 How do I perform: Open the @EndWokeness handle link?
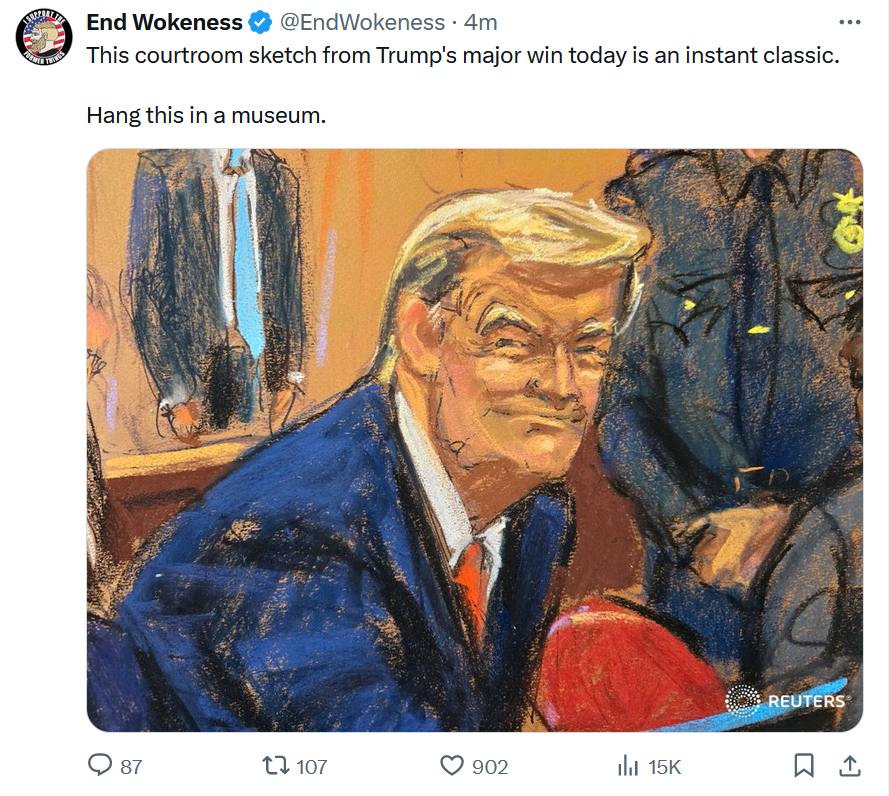coord(362,23)
